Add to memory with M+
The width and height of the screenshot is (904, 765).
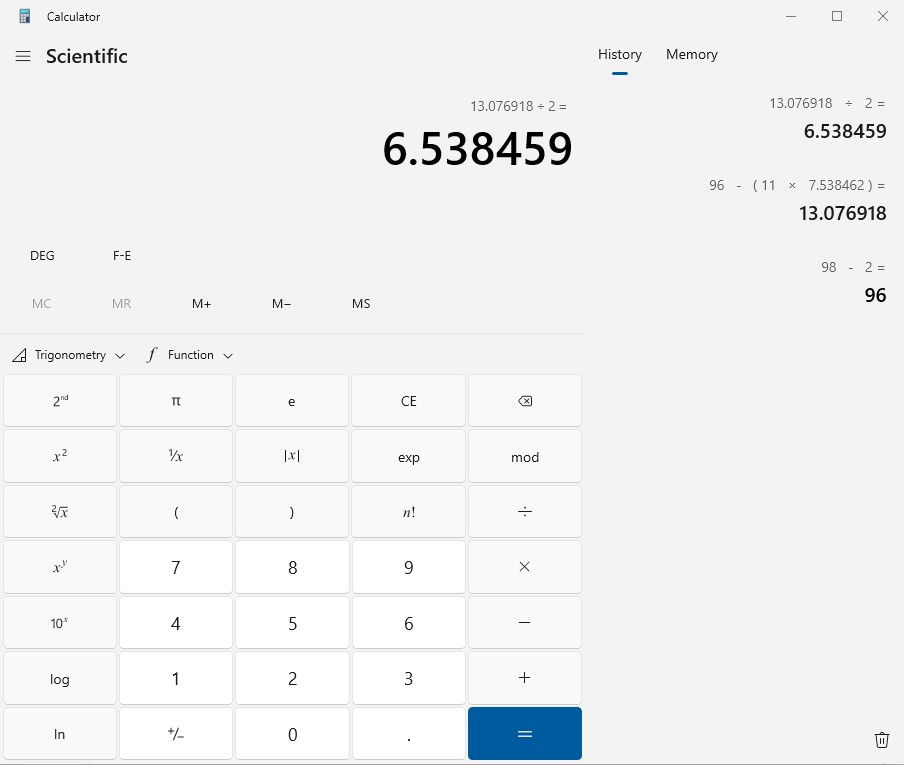201,303
